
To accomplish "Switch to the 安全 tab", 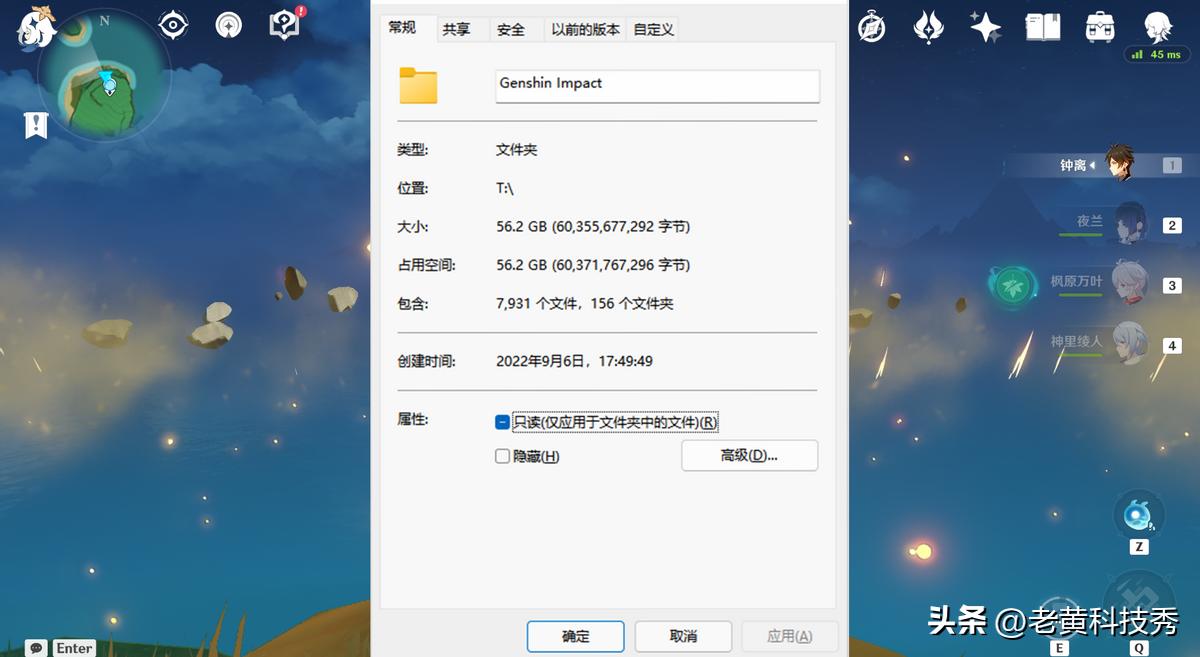I will (x=511, y=30).
